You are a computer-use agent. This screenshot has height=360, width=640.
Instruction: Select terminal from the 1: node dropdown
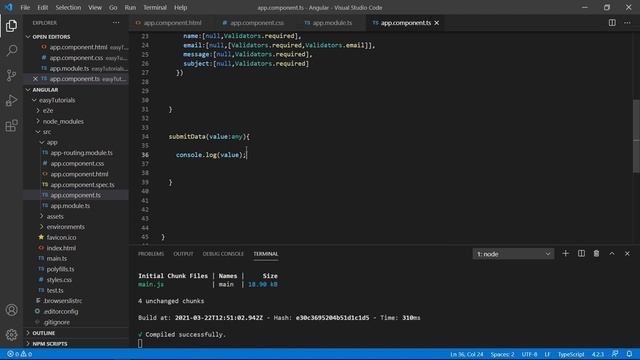[513, 254]
